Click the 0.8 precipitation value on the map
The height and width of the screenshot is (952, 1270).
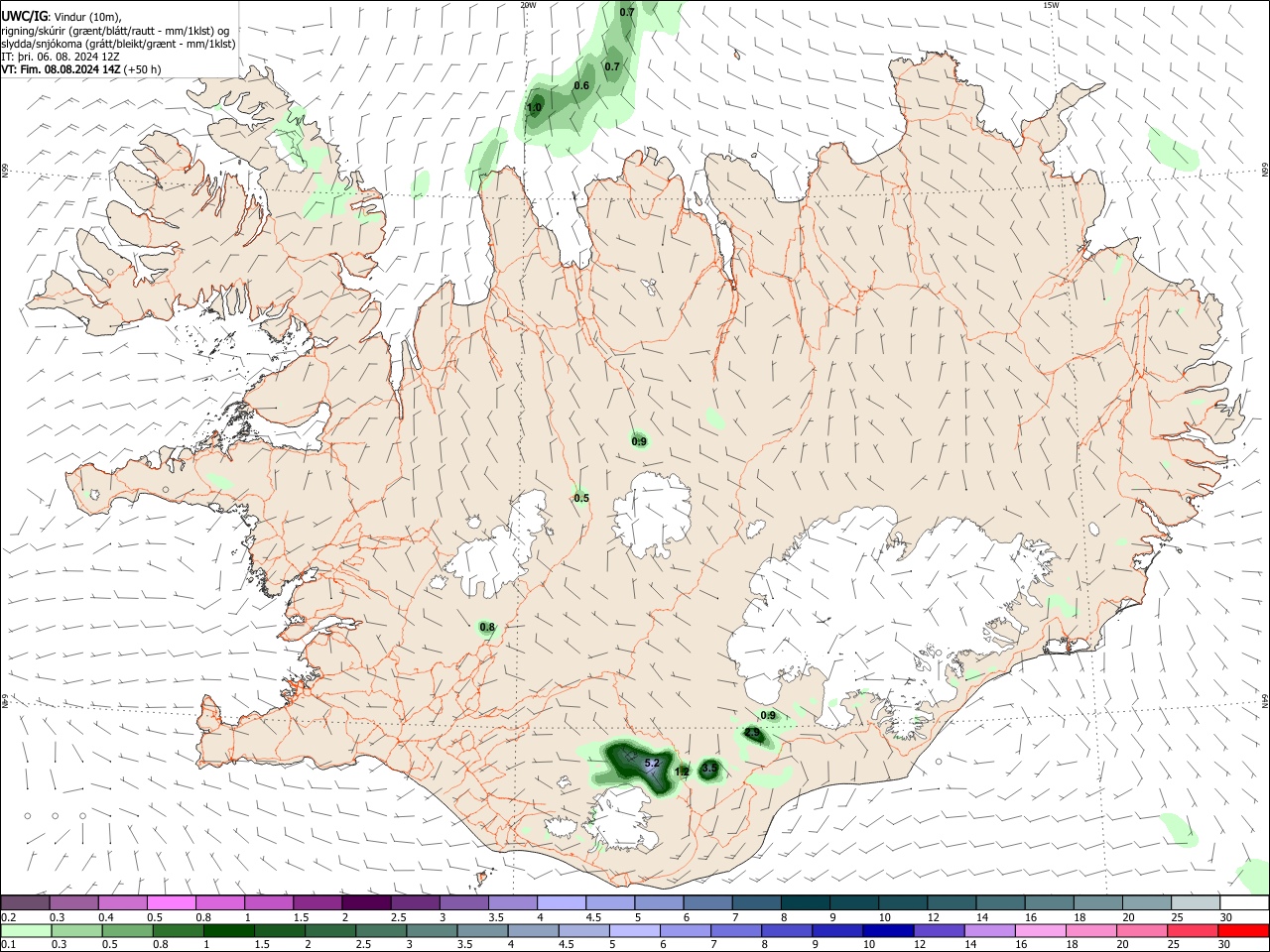[487, 627]
